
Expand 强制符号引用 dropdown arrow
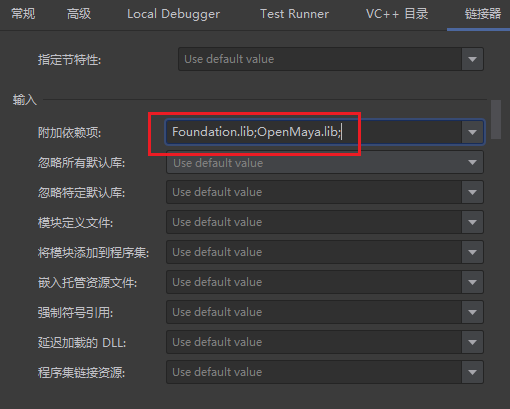point(472,312)
